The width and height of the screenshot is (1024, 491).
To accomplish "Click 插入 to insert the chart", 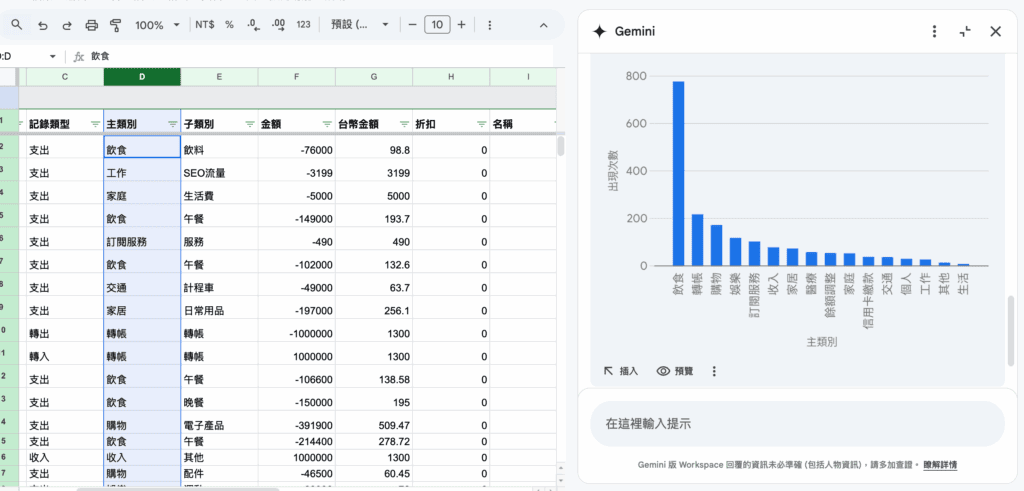I will click(620, 371).
